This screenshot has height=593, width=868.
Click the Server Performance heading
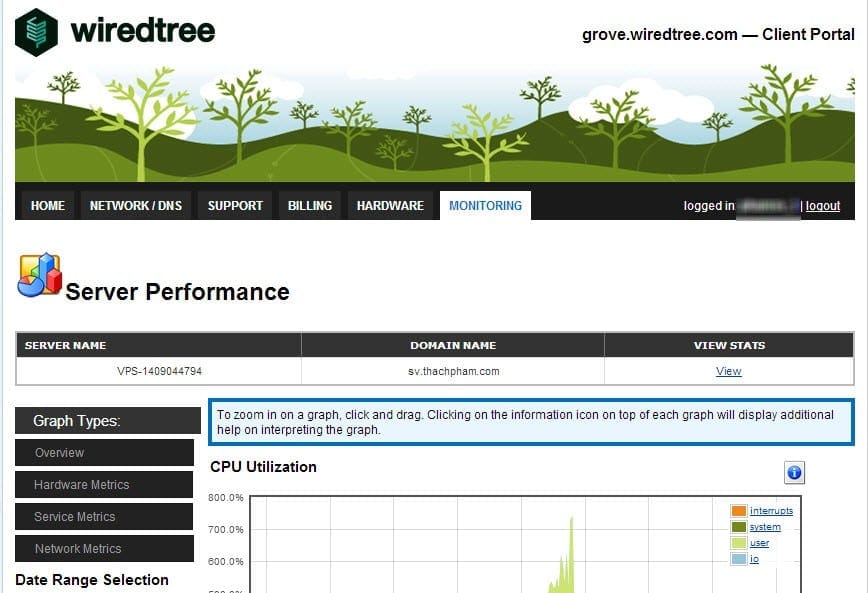tap(177, 292)
